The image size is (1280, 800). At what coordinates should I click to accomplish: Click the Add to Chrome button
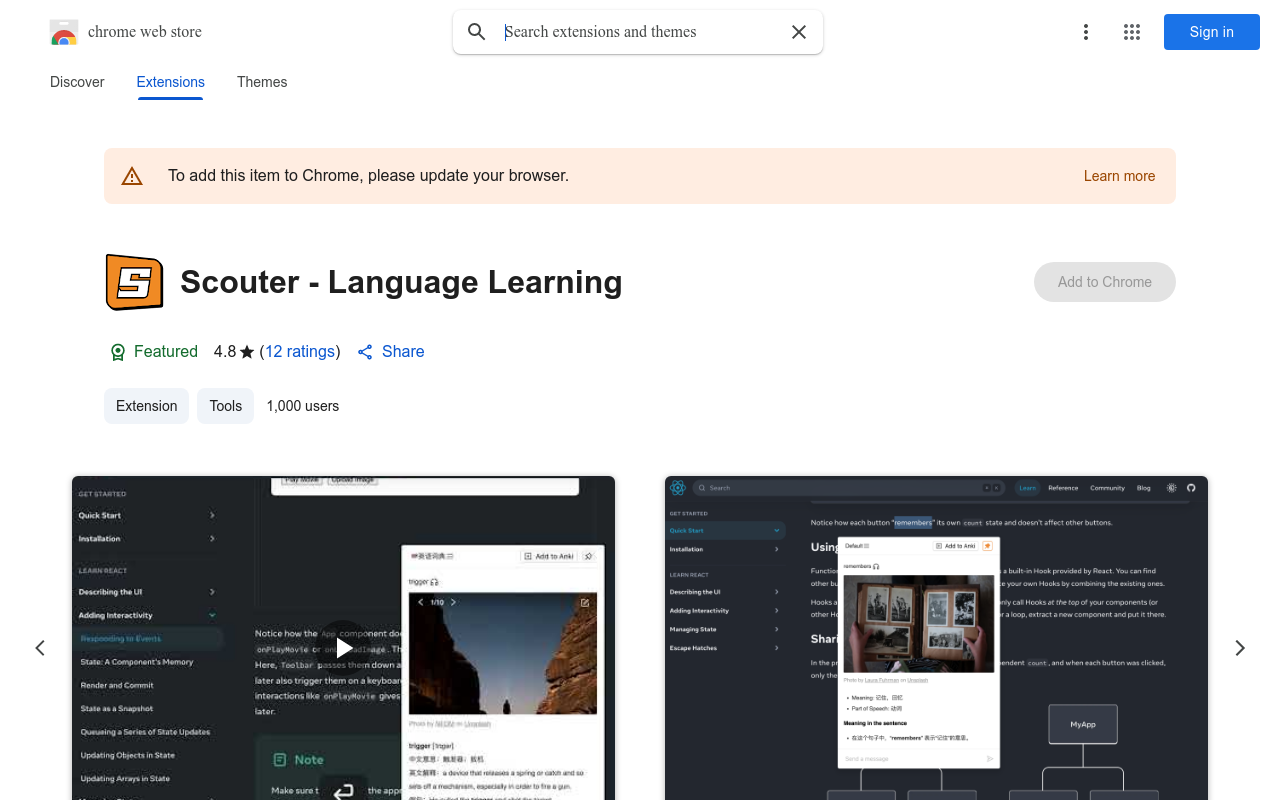[x=1105, y=282]
